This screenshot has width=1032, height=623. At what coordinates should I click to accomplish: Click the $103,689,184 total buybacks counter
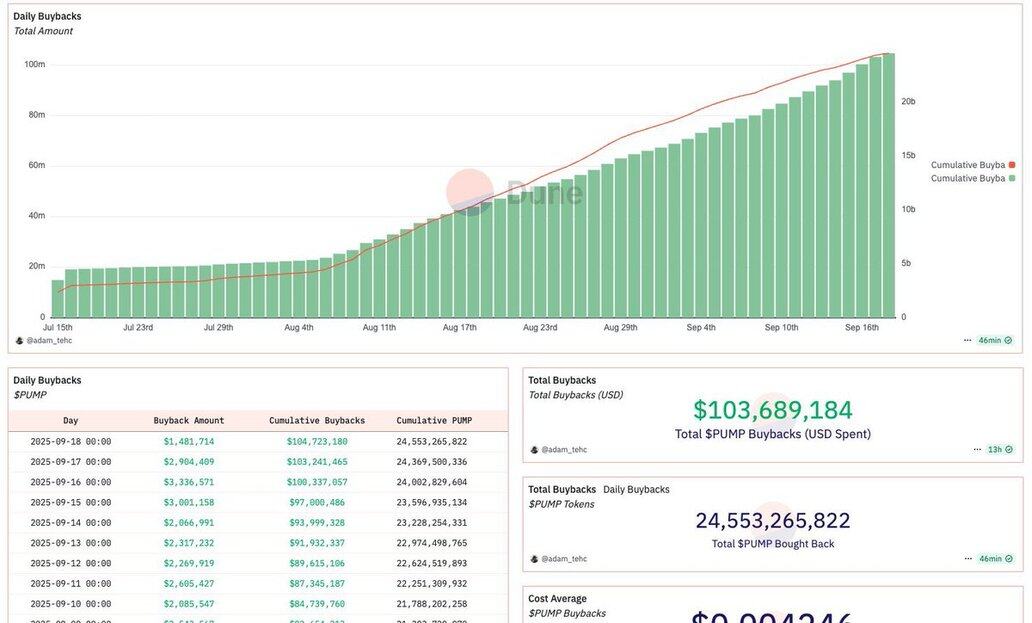click(773, 410)
